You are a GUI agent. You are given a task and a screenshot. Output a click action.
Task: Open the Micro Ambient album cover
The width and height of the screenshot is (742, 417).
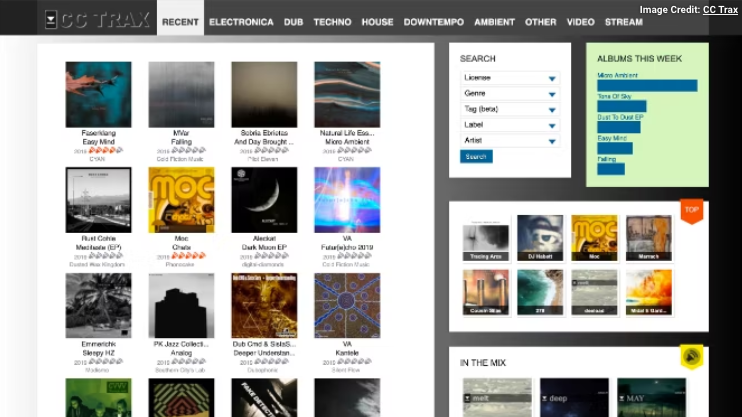click(347, 95)
